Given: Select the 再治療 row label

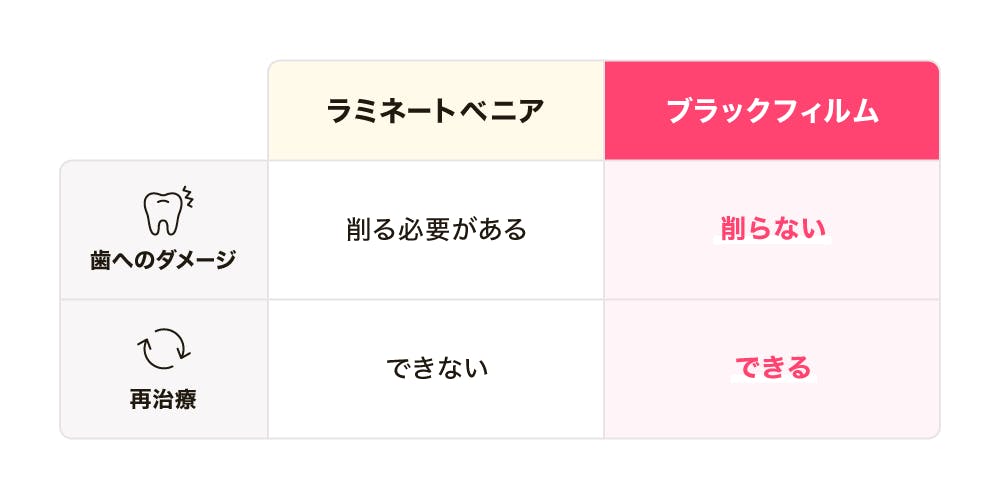Looking at the screenshot, I should click(163, 400).
